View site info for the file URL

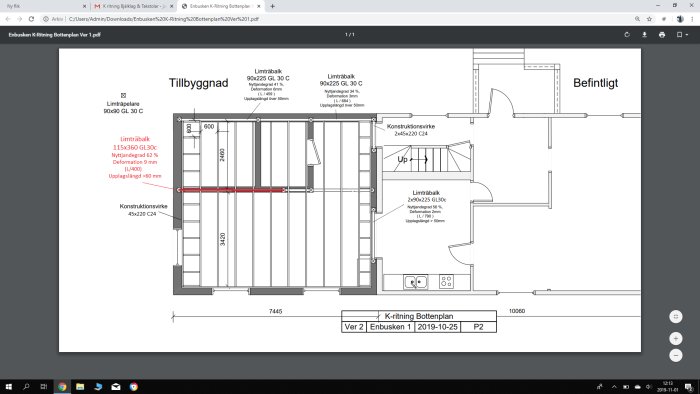pyautogui.click(x=46, y=19)
